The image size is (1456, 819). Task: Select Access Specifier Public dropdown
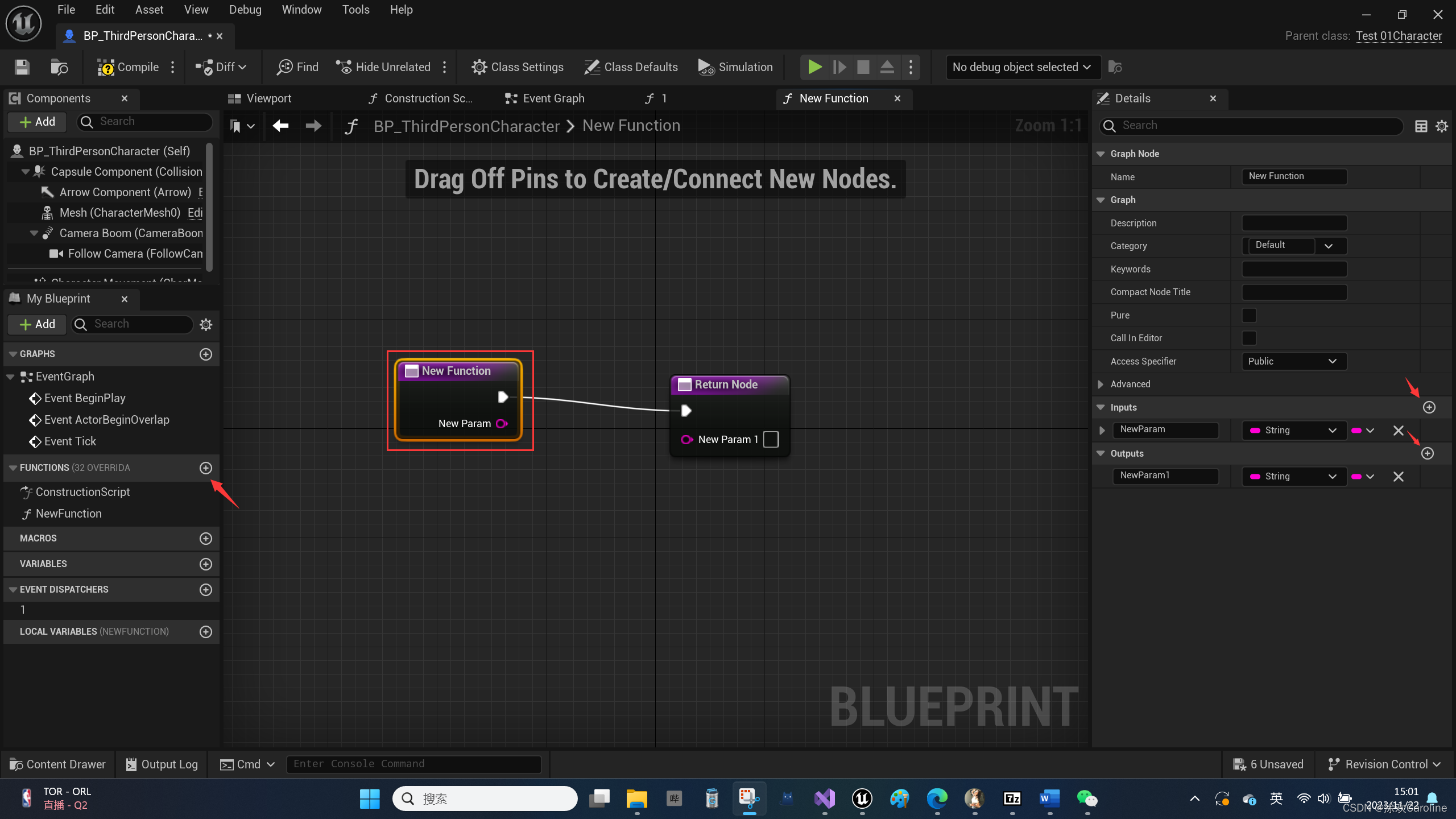[1291, 361]
